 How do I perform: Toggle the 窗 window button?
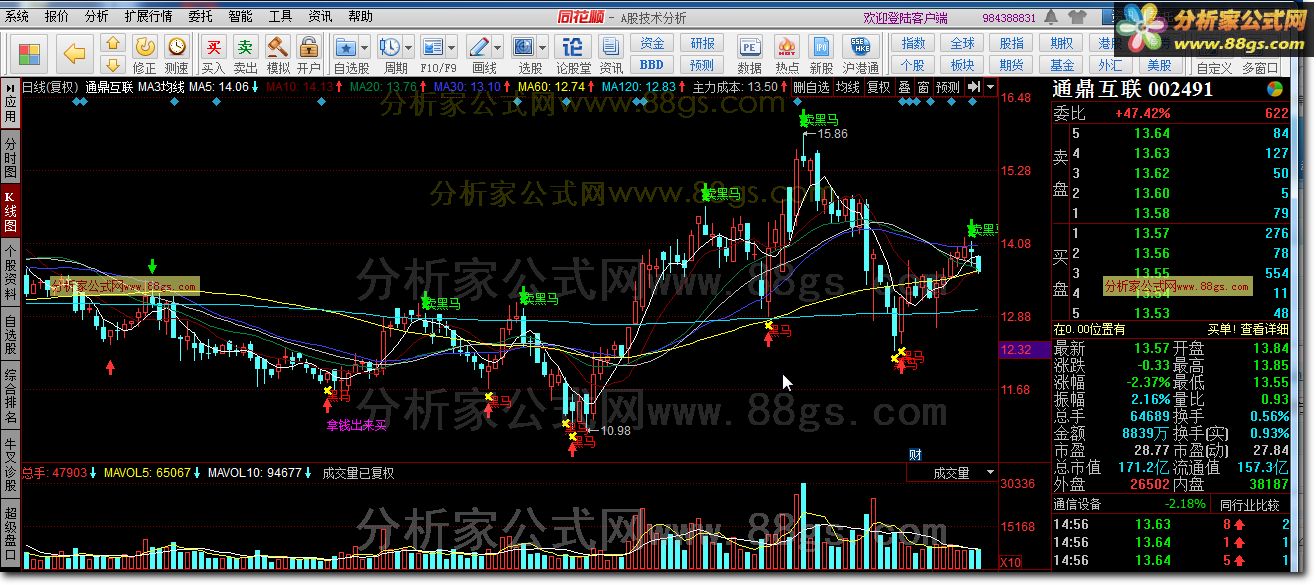click(923, 87)
